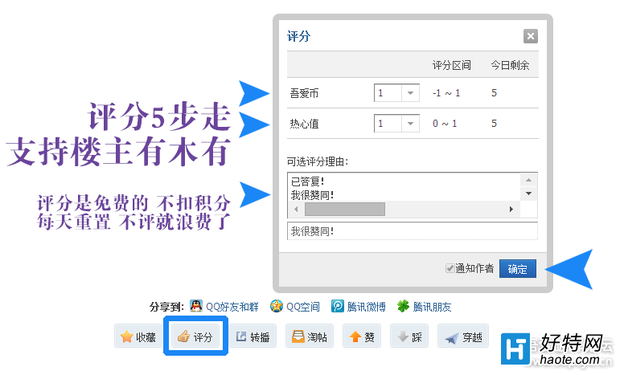Click the 吾爱币 row label
The height and width of the screenshot is (375, 620).
(304, 93)
